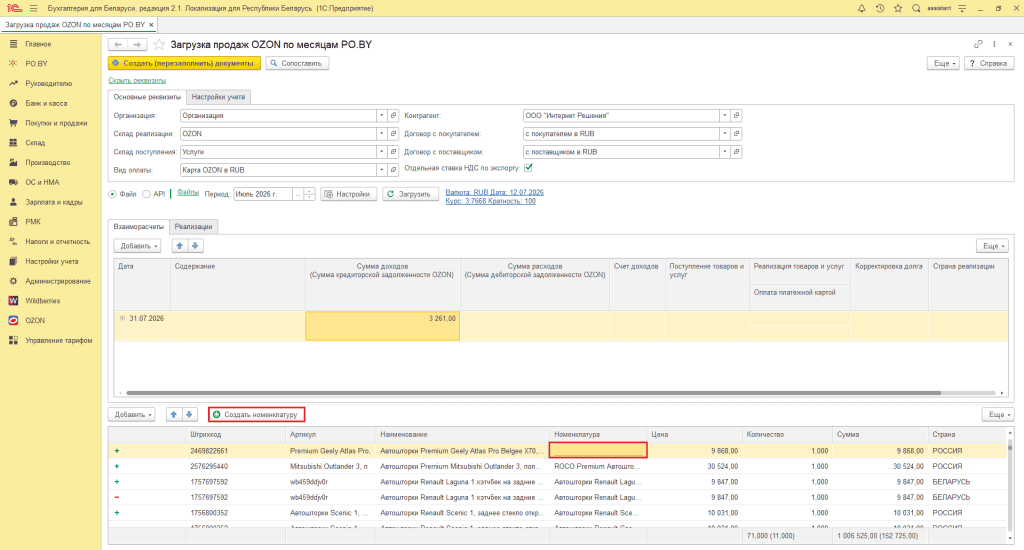Select the API radio option

click(146, 194)
